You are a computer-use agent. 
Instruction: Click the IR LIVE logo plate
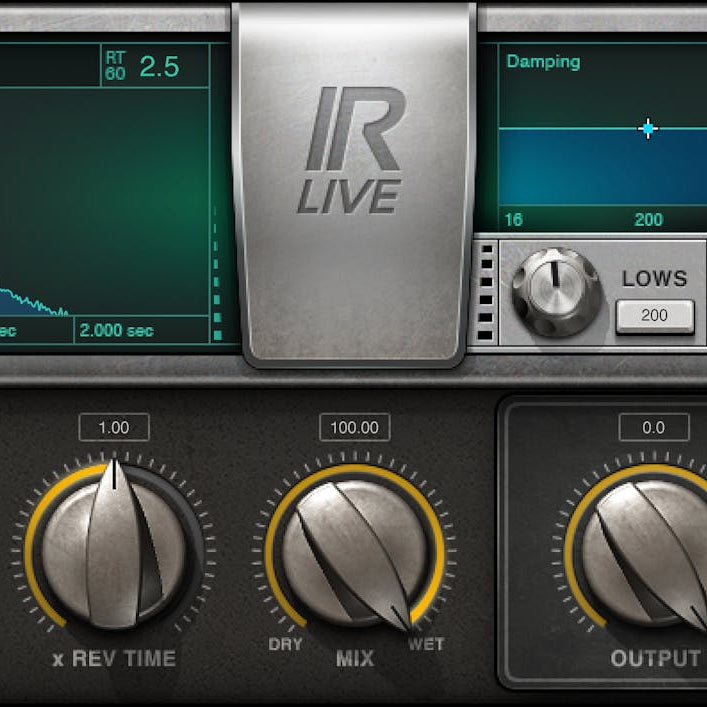click(354, 185)
